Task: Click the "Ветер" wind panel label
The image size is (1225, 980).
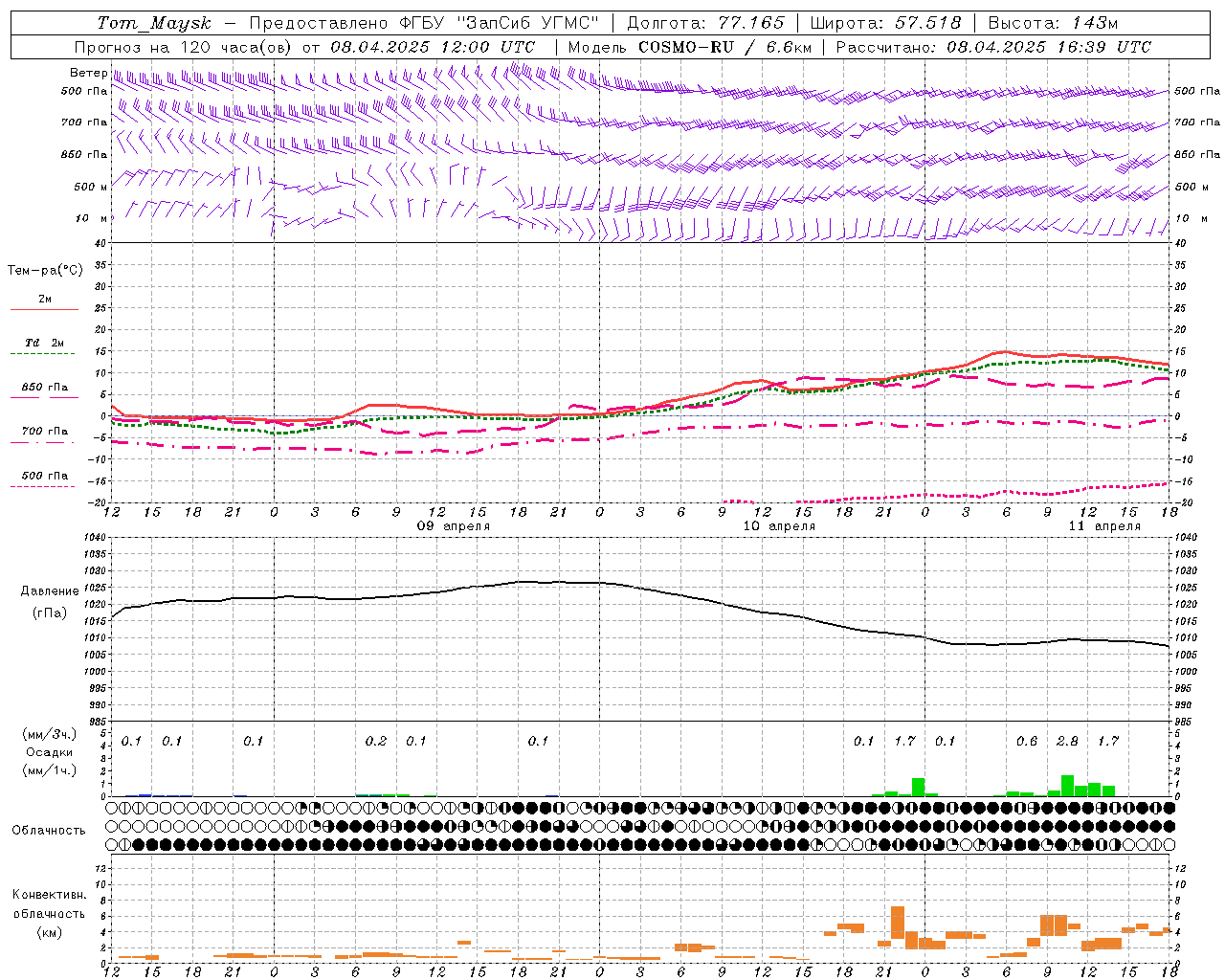Action: click(x=88, y=73)
